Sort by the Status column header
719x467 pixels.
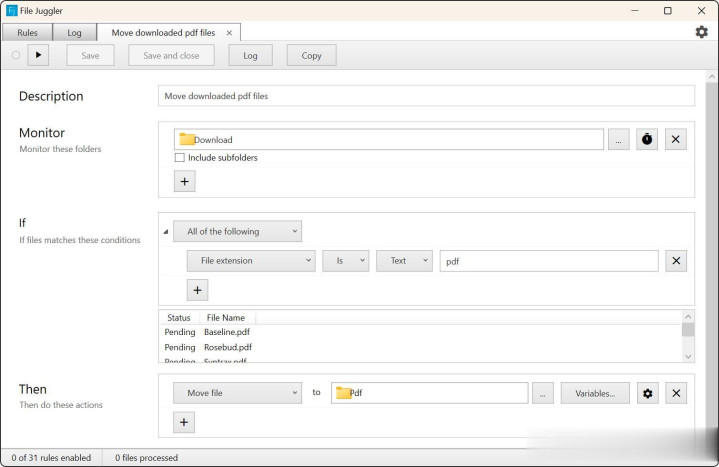coord(179,317)
